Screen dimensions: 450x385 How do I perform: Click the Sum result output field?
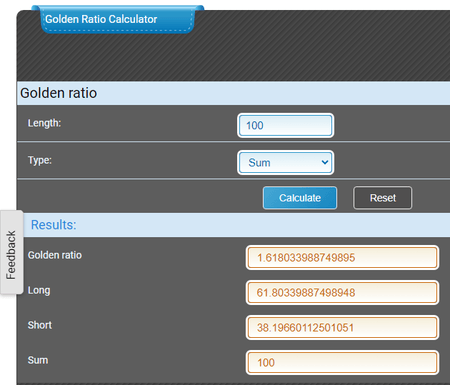pyautogui.click(x=342, y=363)
